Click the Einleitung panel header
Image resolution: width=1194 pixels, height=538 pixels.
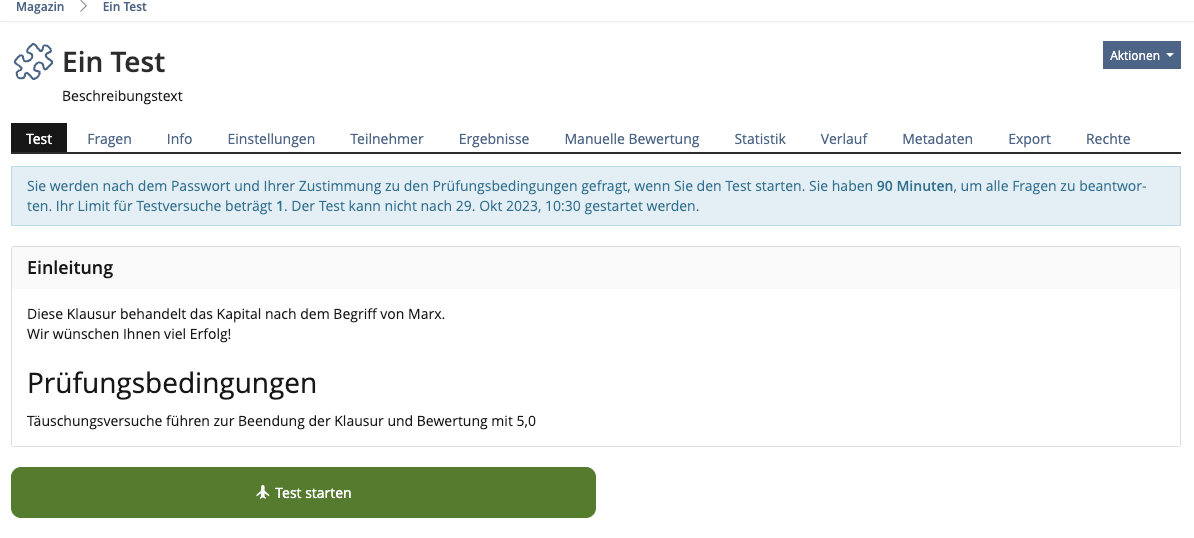point(70,268)
